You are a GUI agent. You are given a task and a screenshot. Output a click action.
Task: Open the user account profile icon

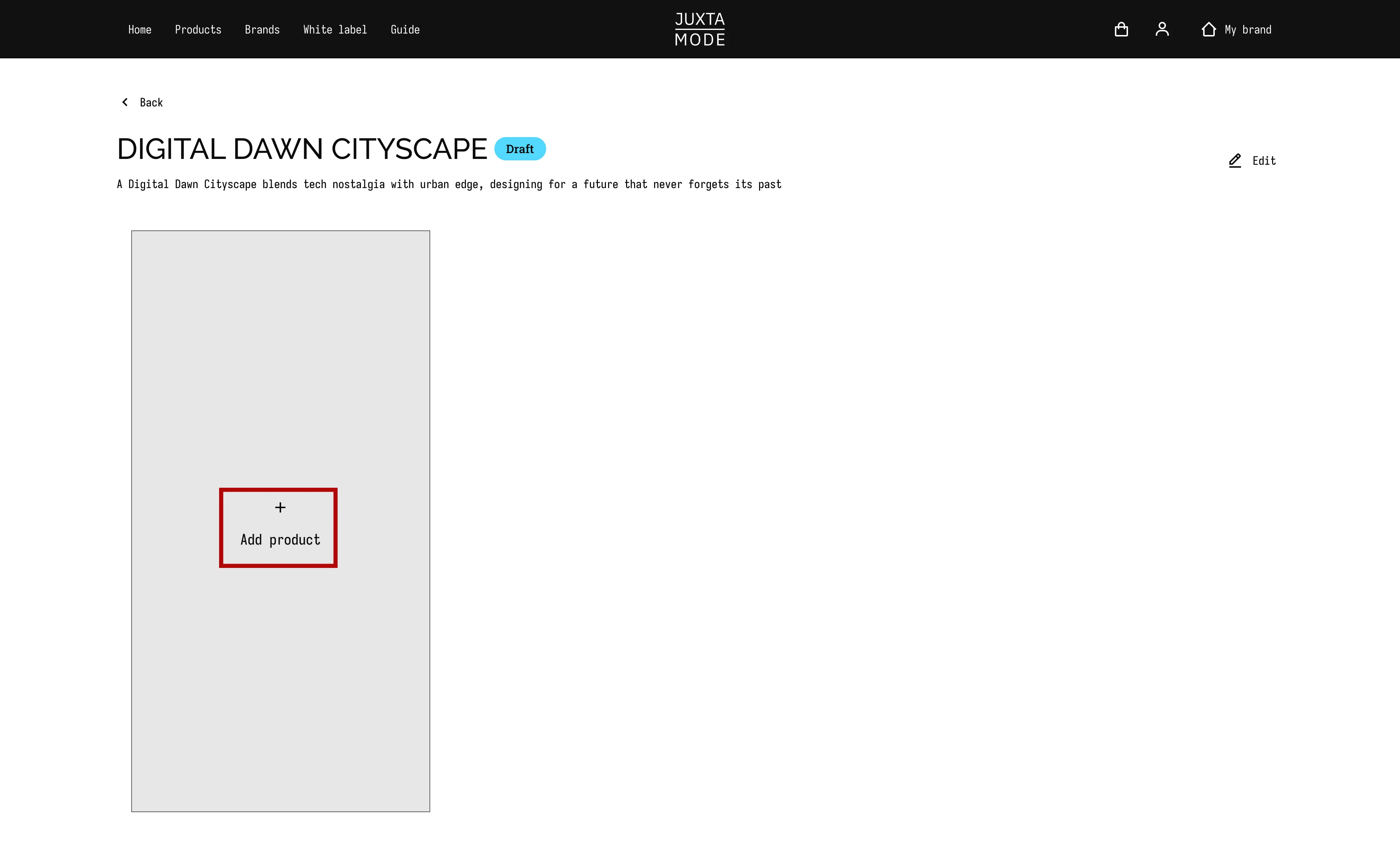(1162, 29)
